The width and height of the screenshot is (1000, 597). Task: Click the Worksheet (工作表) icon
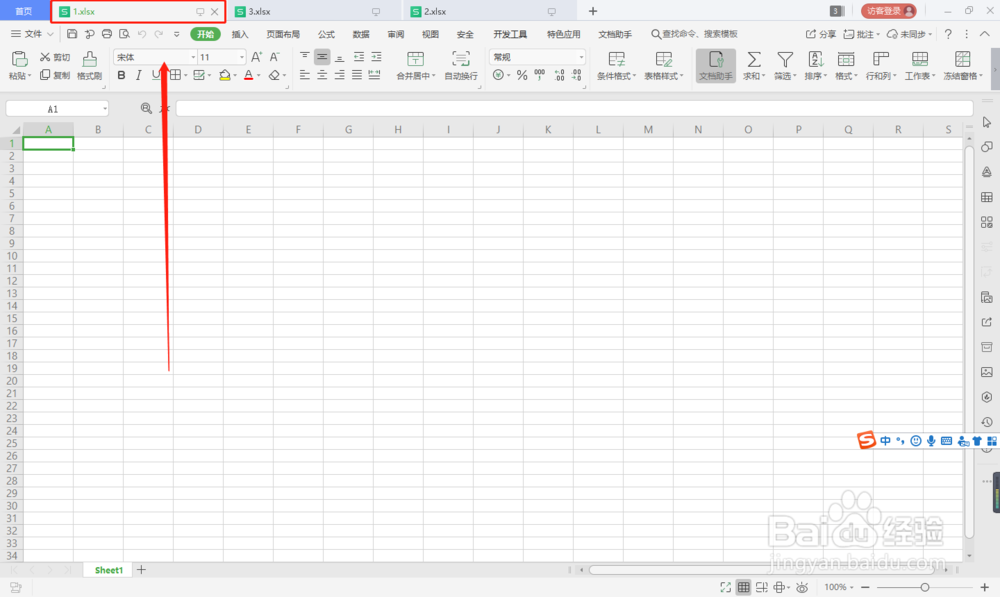tap(920, 59)
